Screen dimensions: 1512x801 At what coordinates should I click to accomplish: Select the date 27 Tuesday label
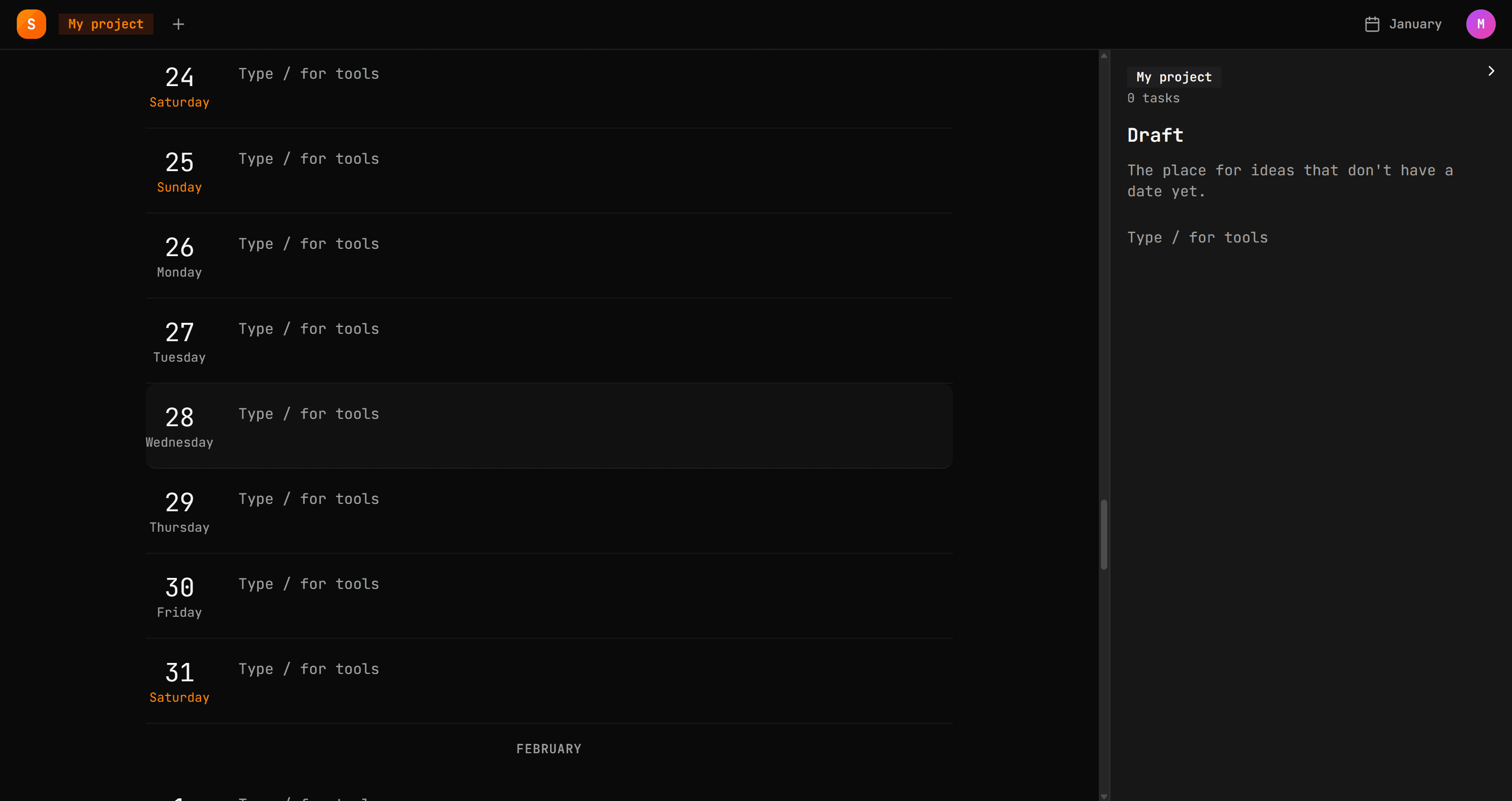[x=179, y=342]
